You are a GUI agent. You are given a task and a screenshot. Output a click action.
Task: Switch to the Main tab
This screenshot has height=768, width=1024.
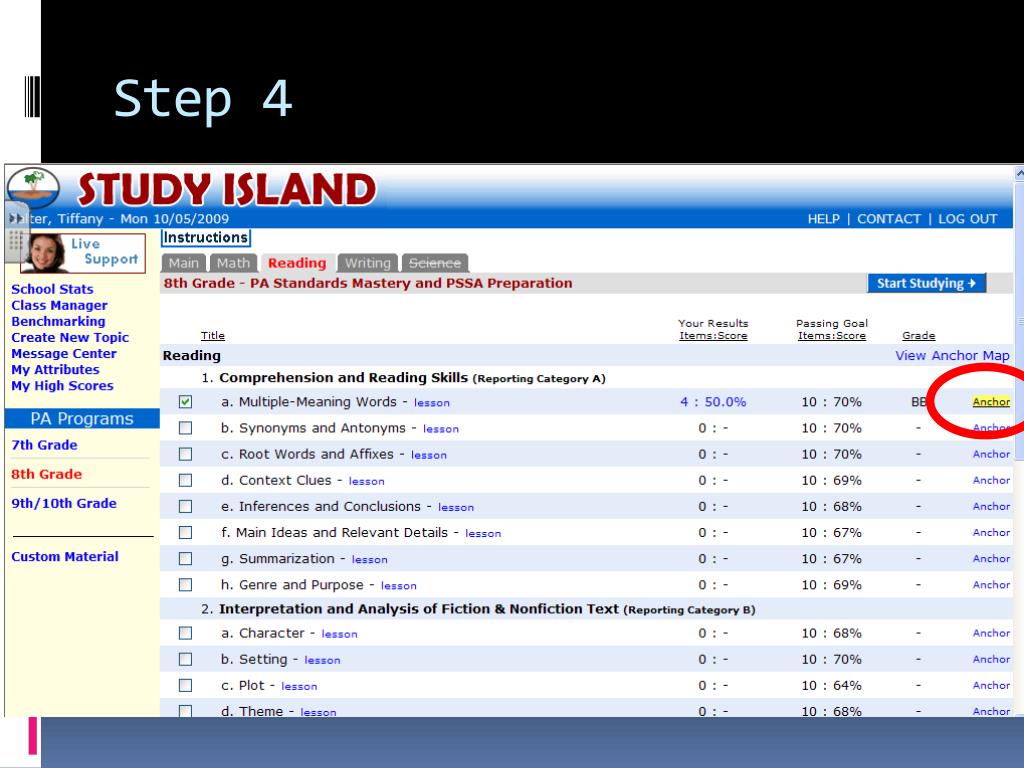[184, 263]
